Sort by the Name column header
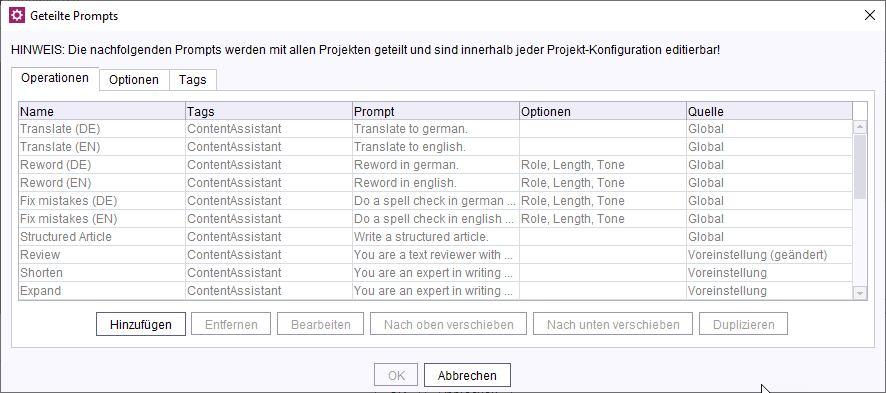The height and width of the screenshot is (393, 886). coord(102,111)
